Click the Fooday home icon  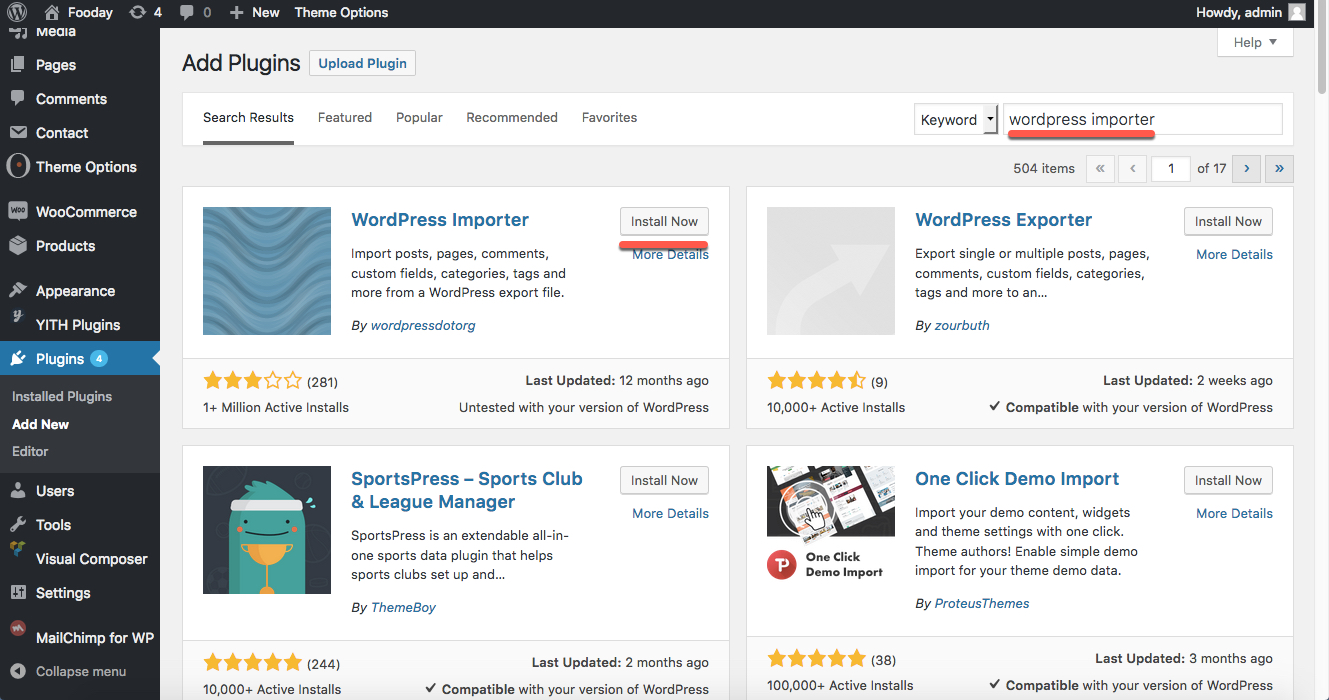[x=52, y=12]
